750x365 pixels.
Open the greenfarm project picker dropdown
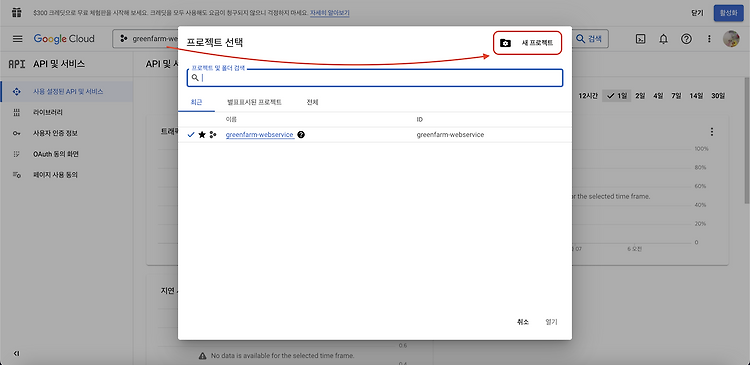coord(145,39)
